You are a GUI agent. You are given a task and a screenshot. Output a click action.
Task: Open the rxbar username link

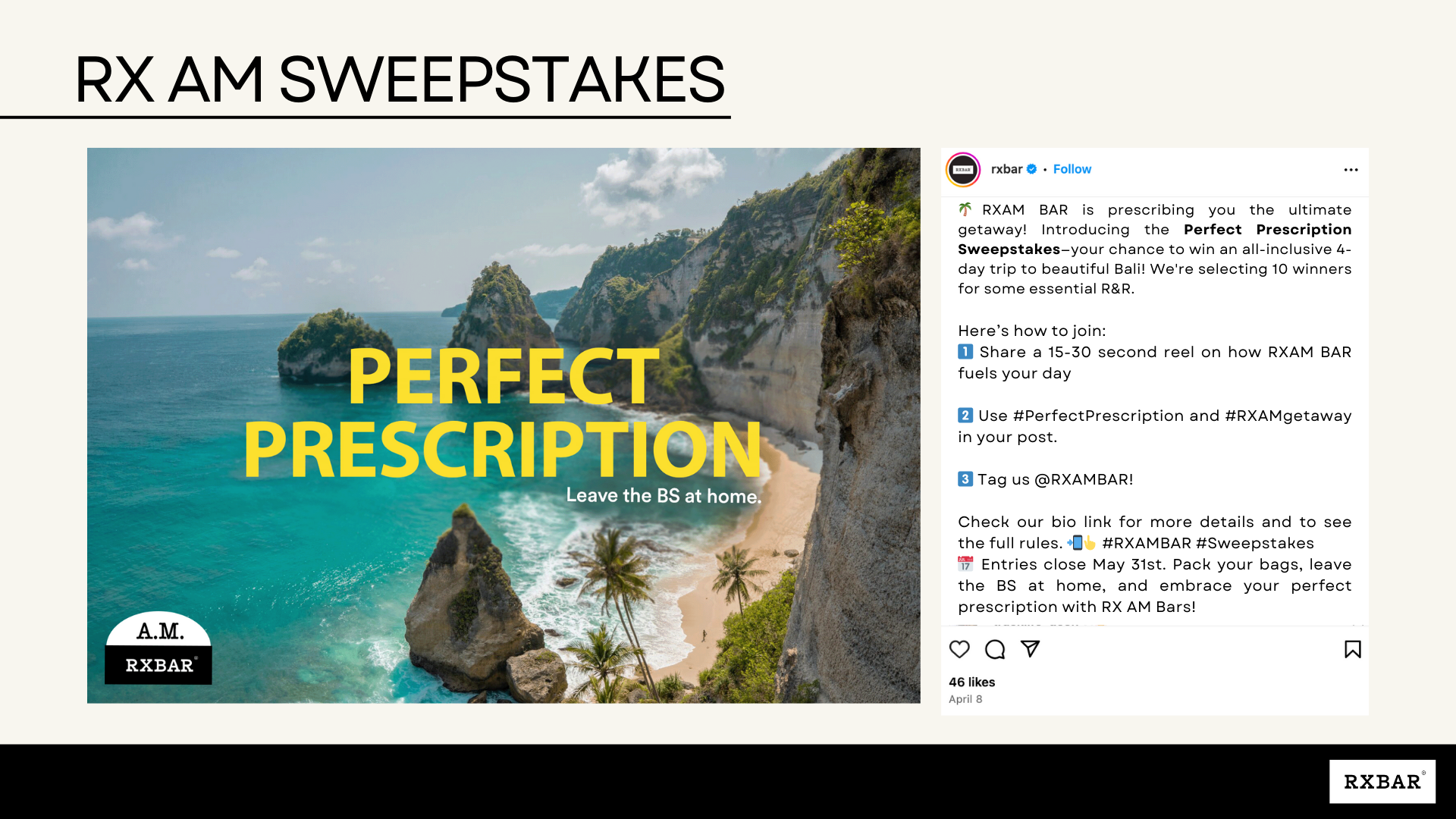(1006, 169)
